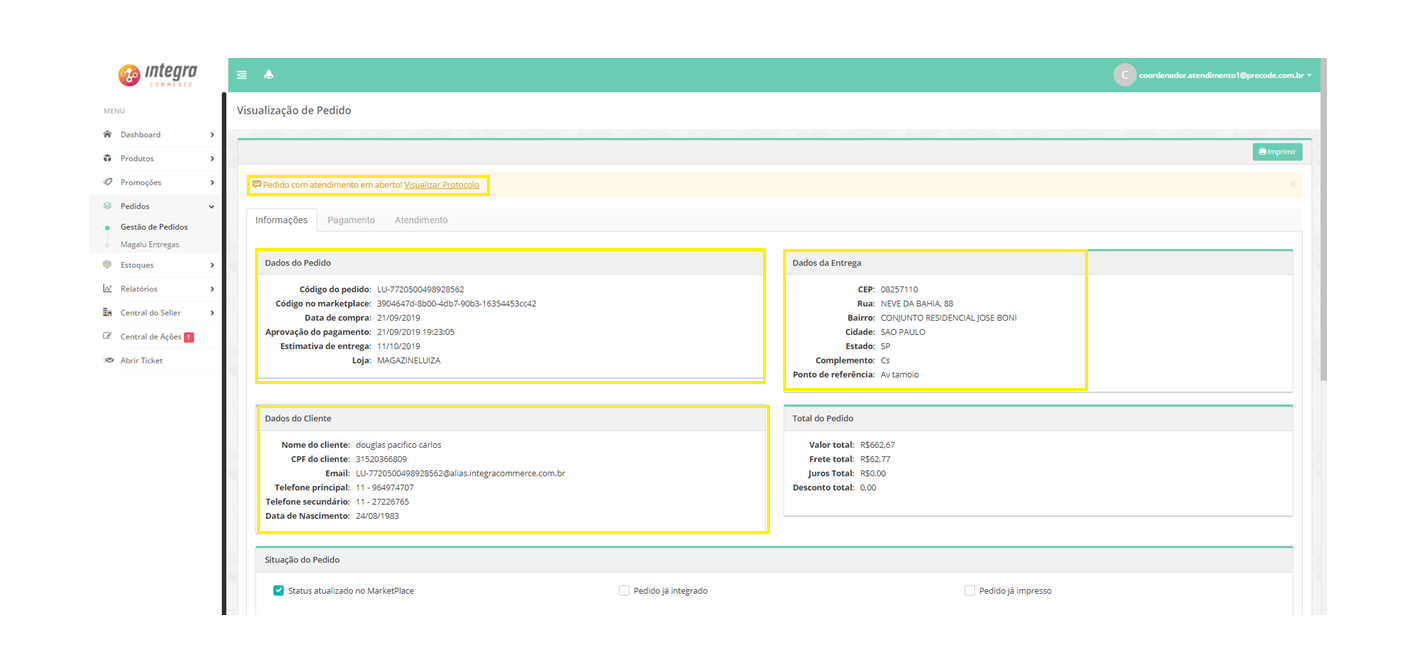Follow the Visualizar Protocolo link

coord(442,185)
